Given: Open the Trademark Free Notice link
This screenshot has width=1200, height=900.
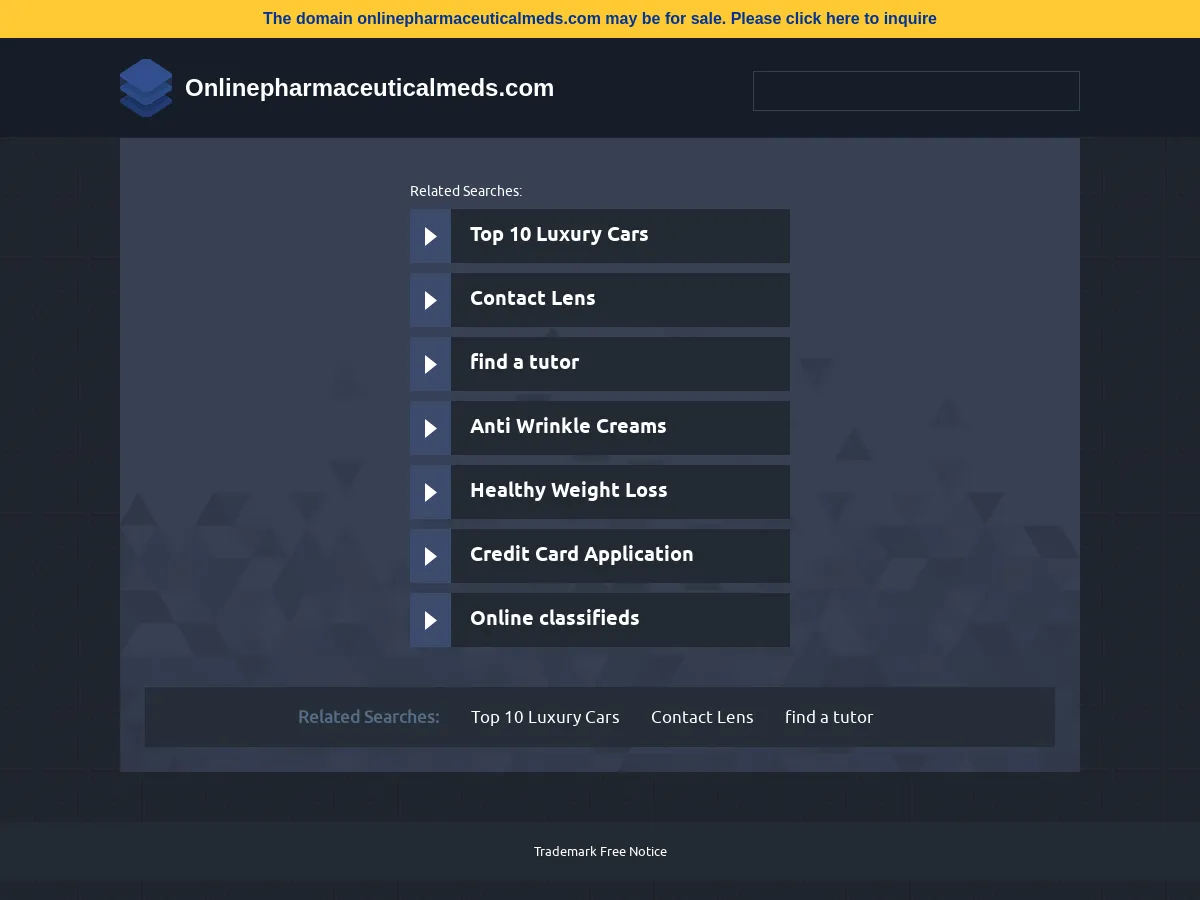Looking at the screenshot, I should click(600, 852).
